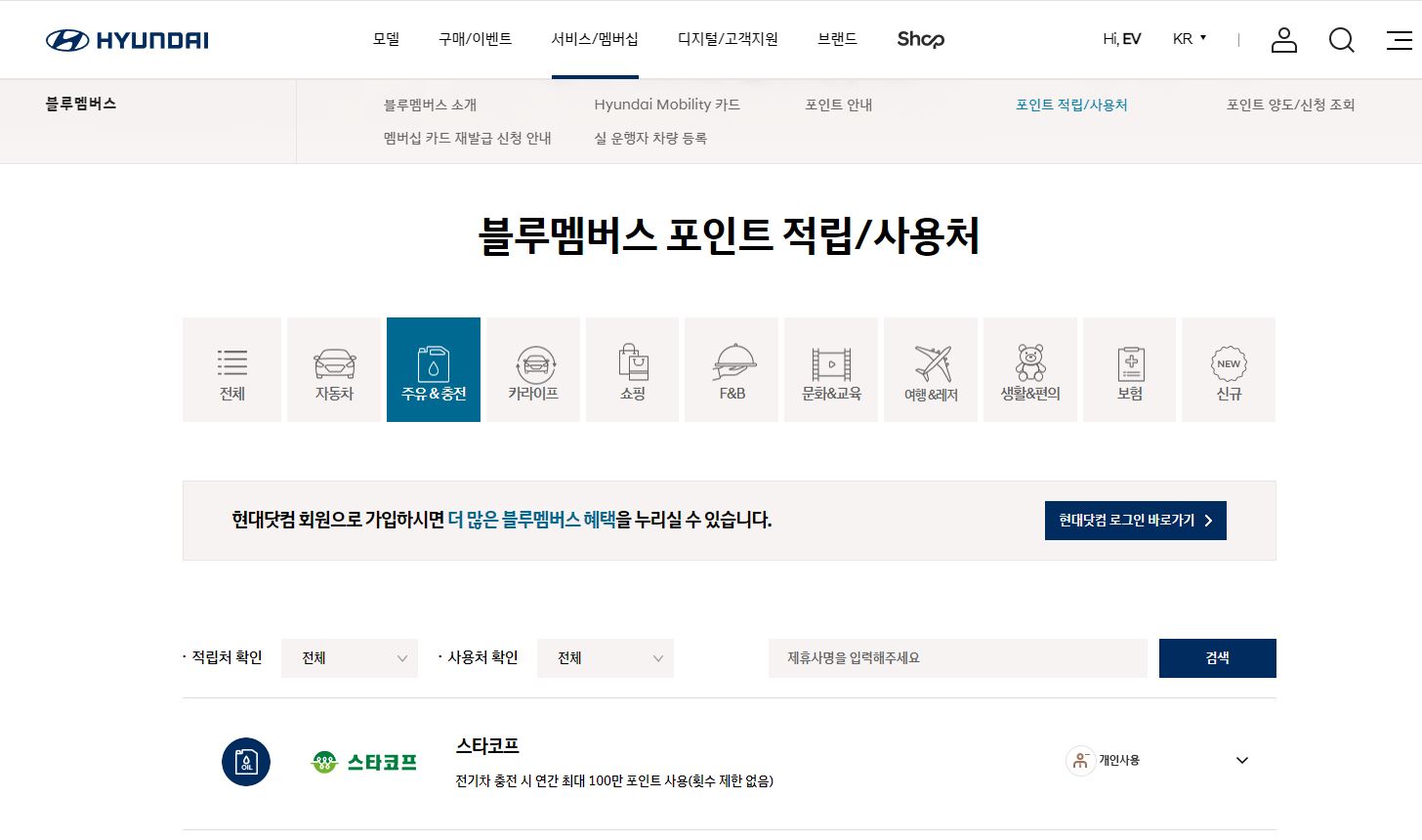Viewport: 1422px width, 840px height.
Task: Open the hamburger menu icon
Action: (x=1400, y=40)
